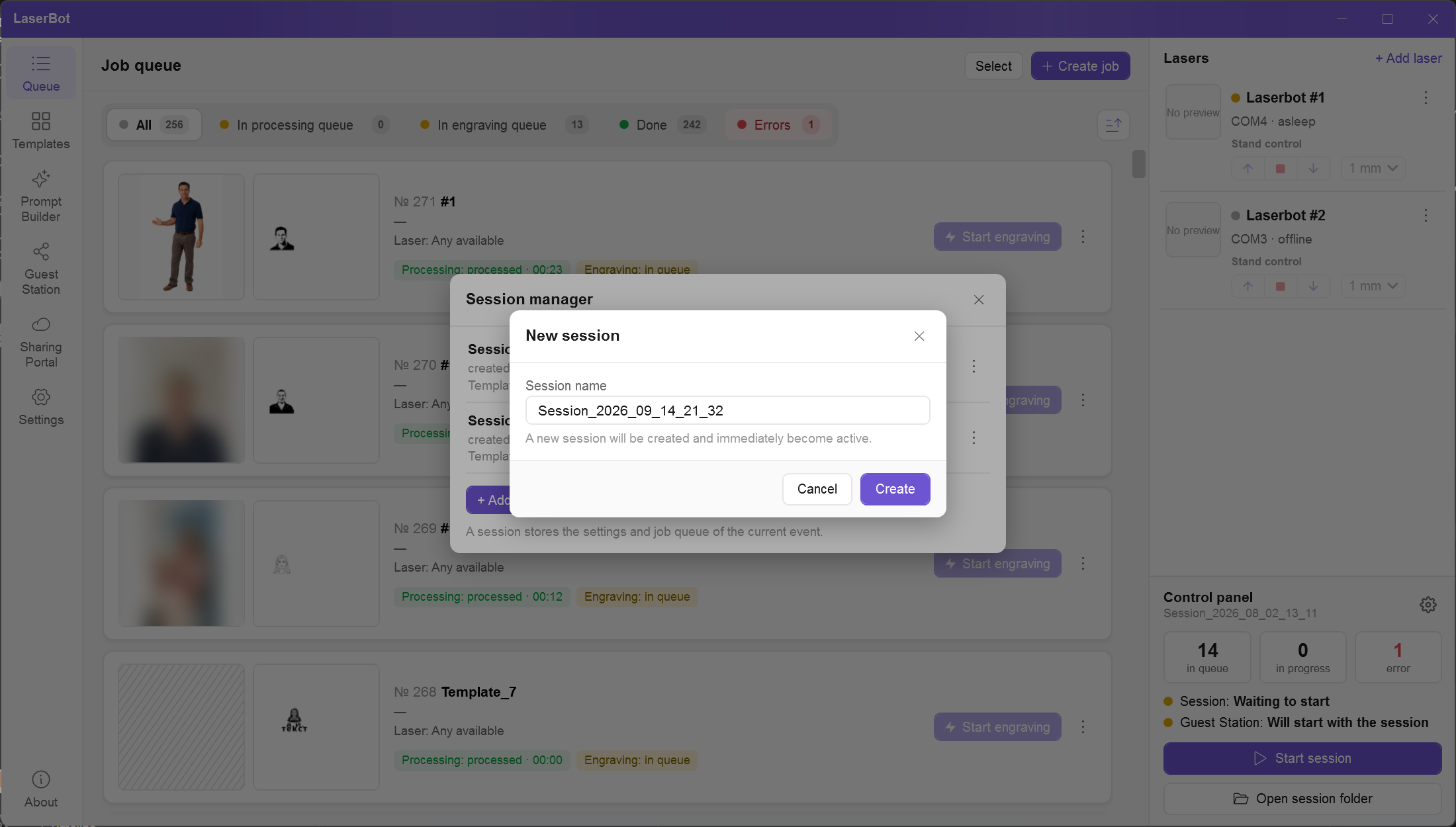Click the queue sort/export icon button
The image size is (1456, 827).
click(1113, 125)
